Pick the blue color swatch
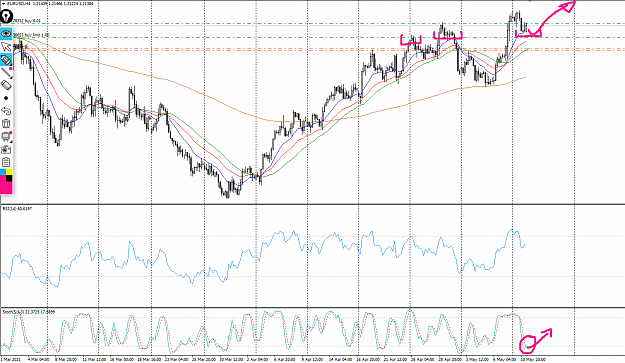 [3, 172]
